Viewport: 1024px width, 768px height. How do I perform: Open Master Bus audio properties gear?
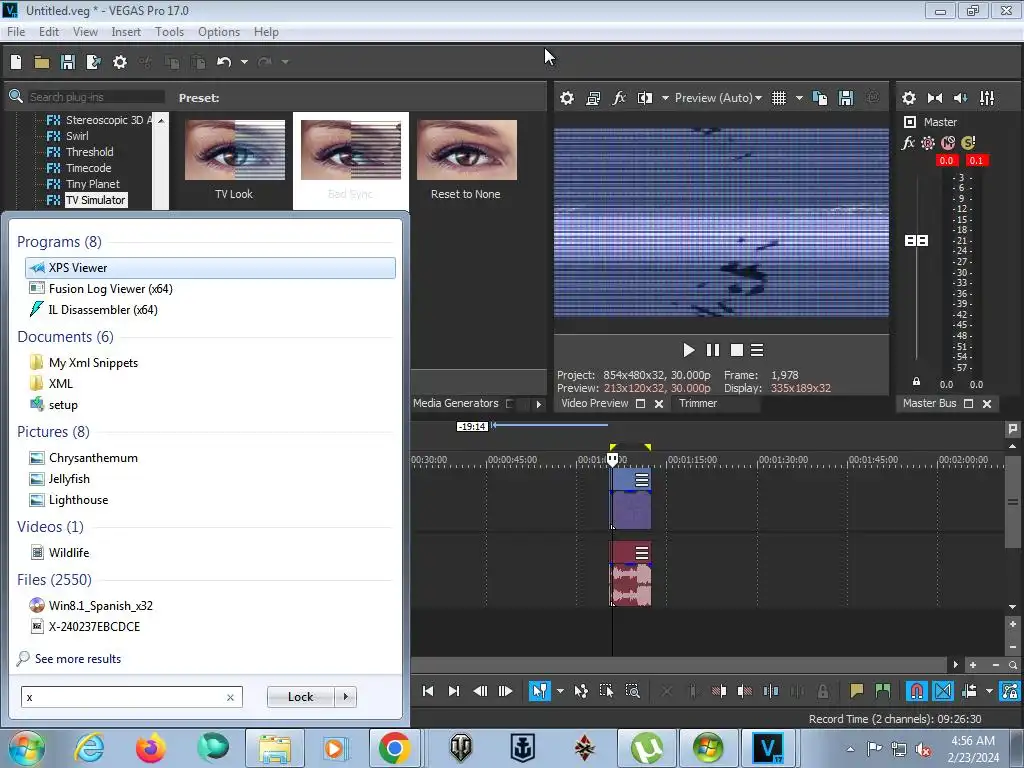coord(908,98)
